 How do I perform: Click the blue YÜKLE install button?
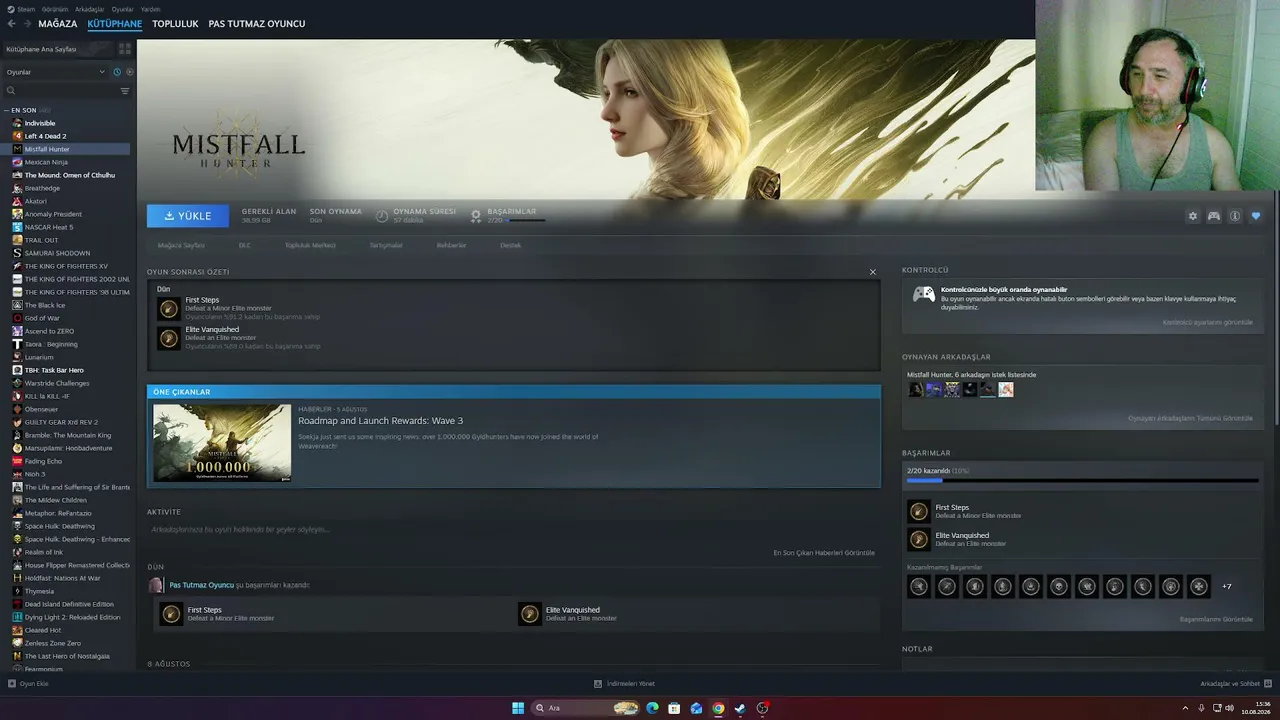[188, 216]
